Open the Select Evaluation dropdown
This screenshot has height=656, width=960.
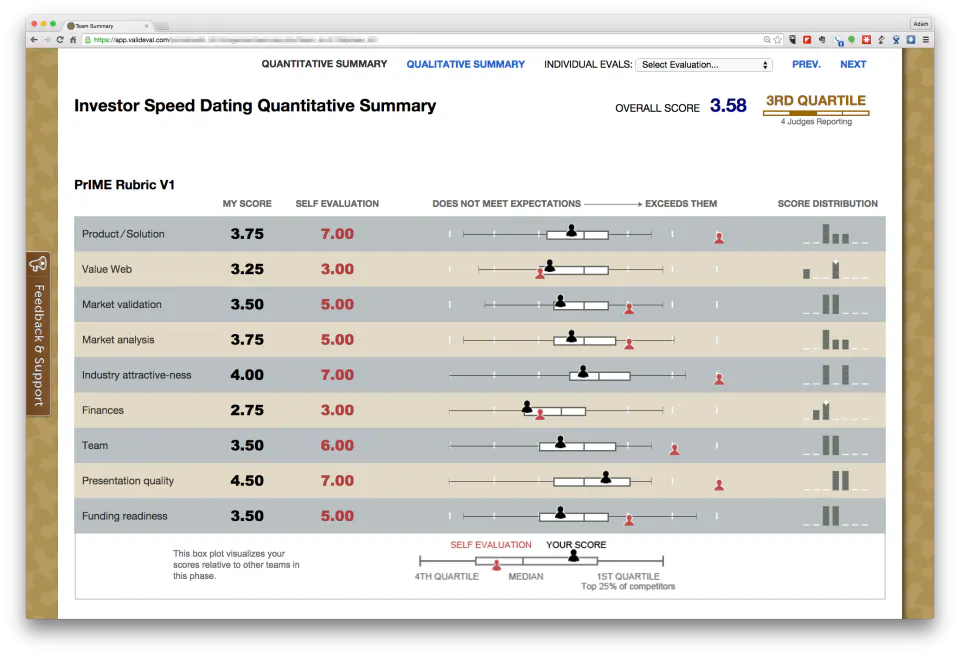(703, 65)
